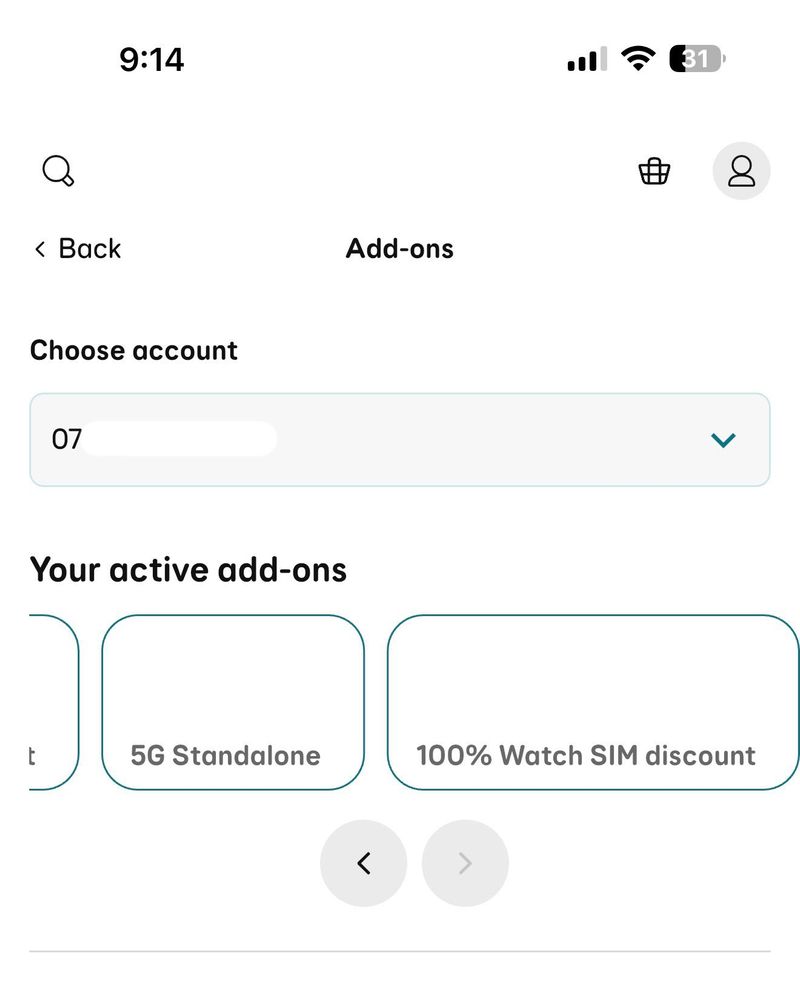This screenshot has width=800, height=999.
Task: Tap the cellular signal bars
Action: pyautogui.click(x=586, y=61)
